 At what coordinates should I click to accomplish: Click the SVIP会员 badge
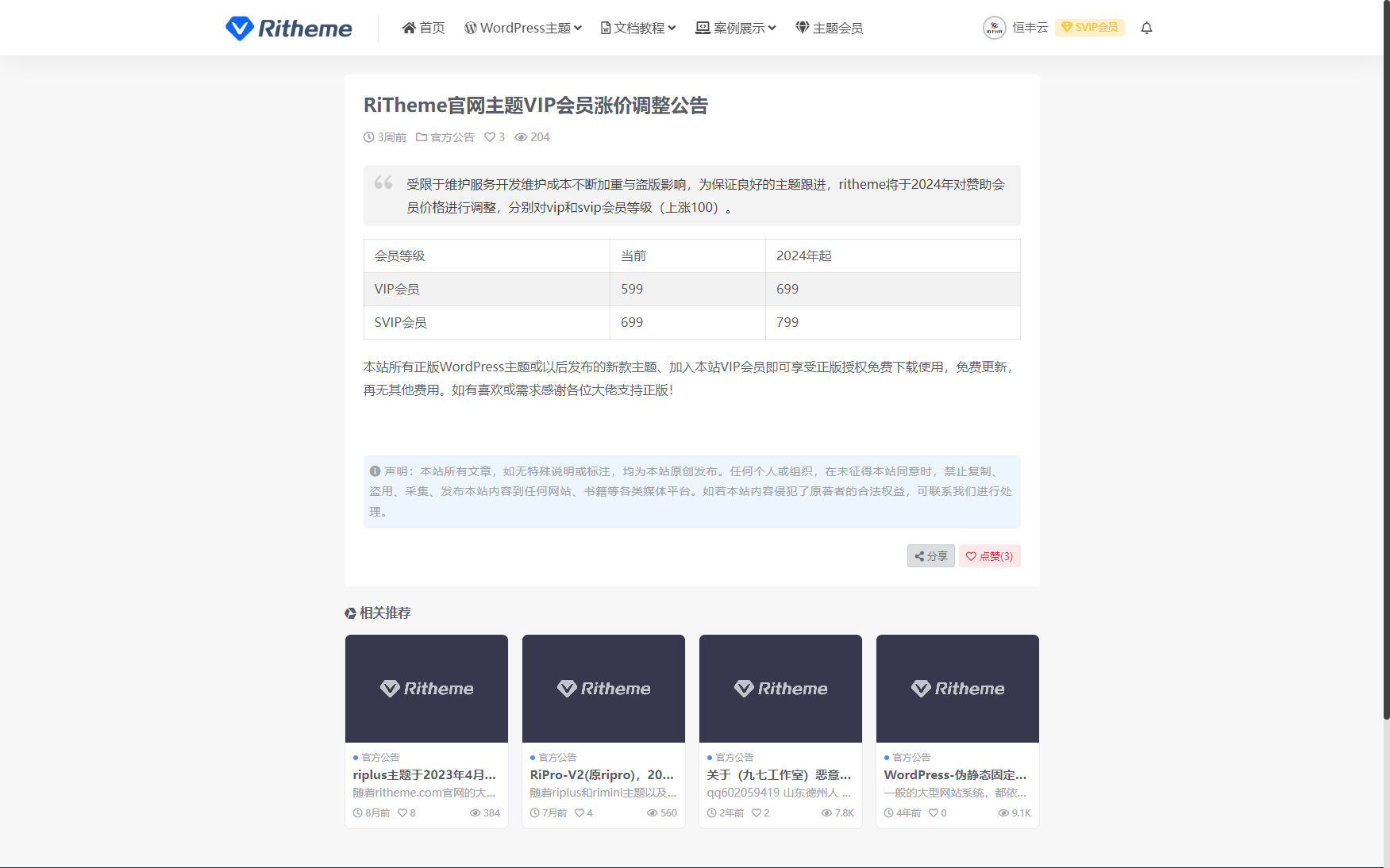tap(1090, 27)
